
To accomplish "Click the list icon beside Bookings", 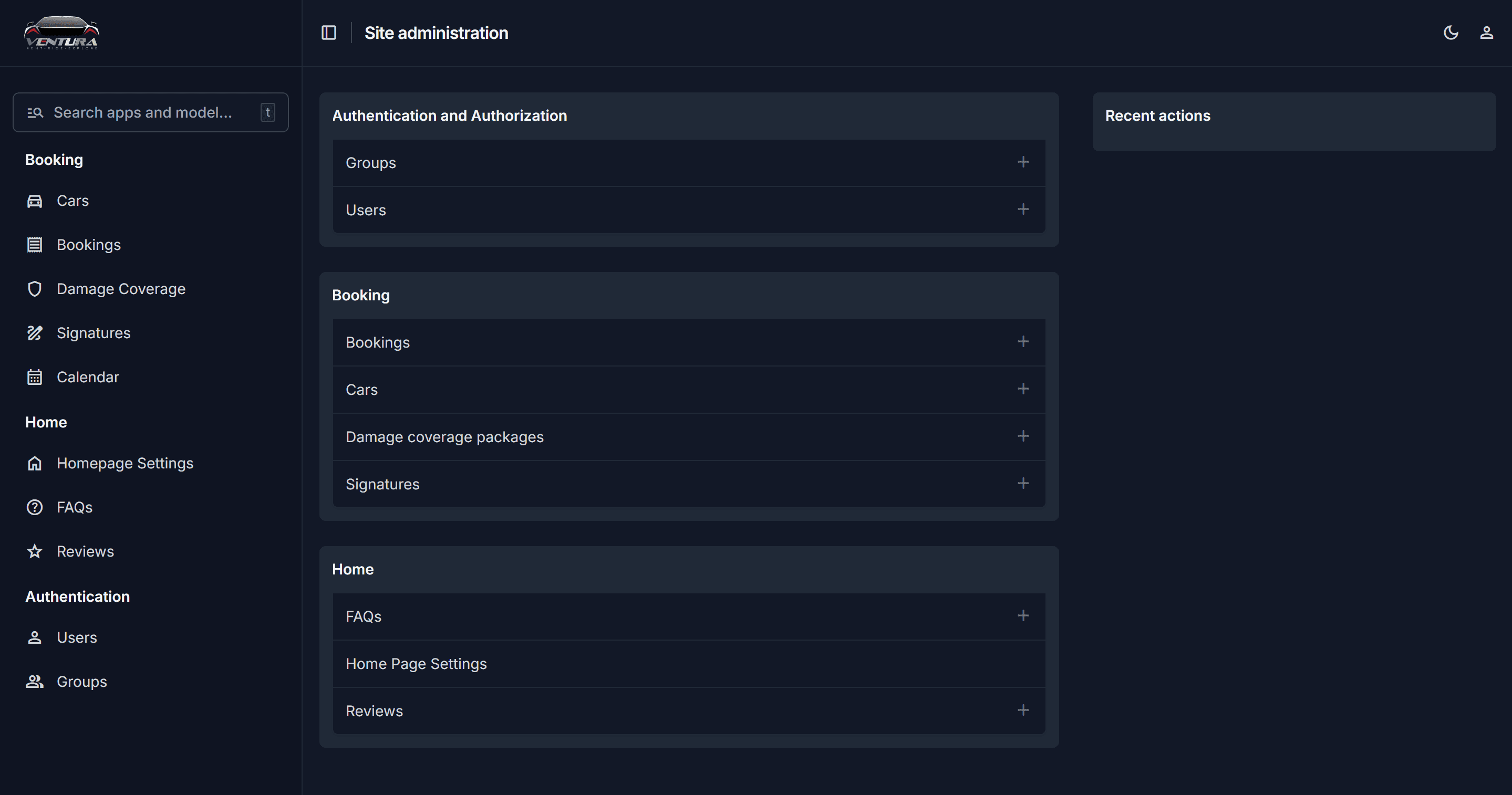I will (35, 245).
